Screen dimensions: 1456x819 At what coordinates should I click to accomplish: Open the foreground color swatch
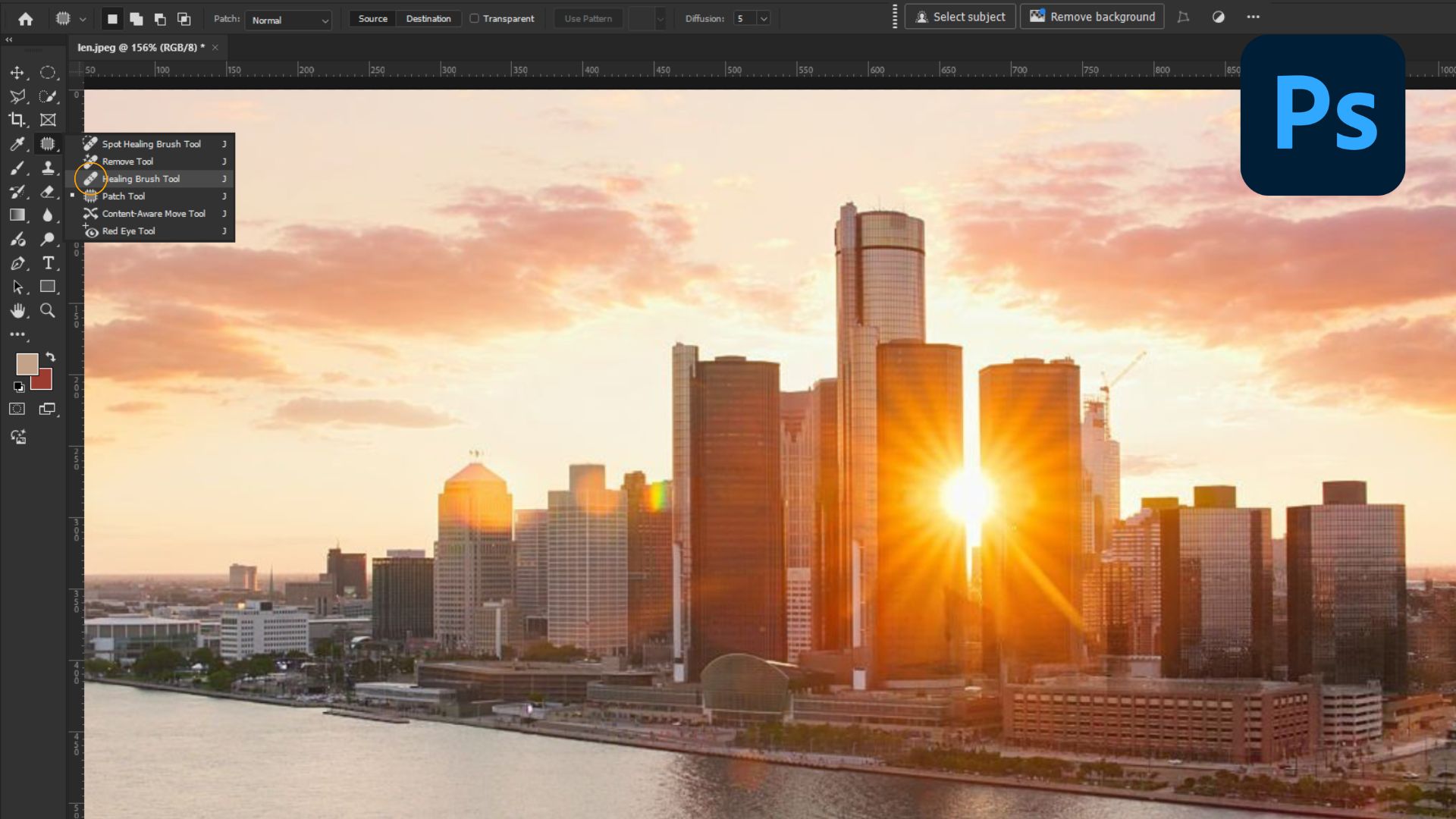click(x=27, y=364)
